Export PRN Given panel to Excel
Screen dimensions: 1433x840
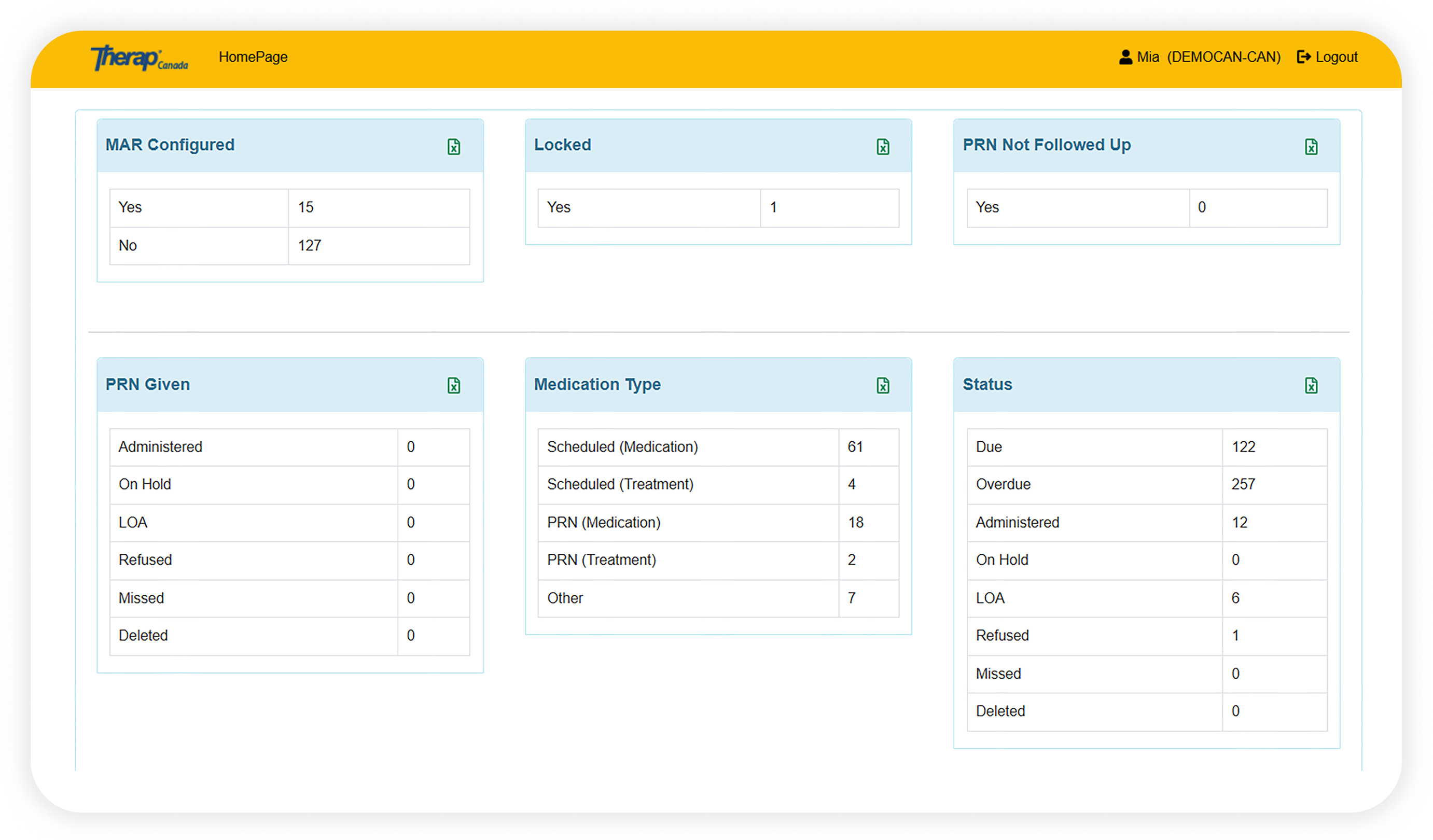454,385
